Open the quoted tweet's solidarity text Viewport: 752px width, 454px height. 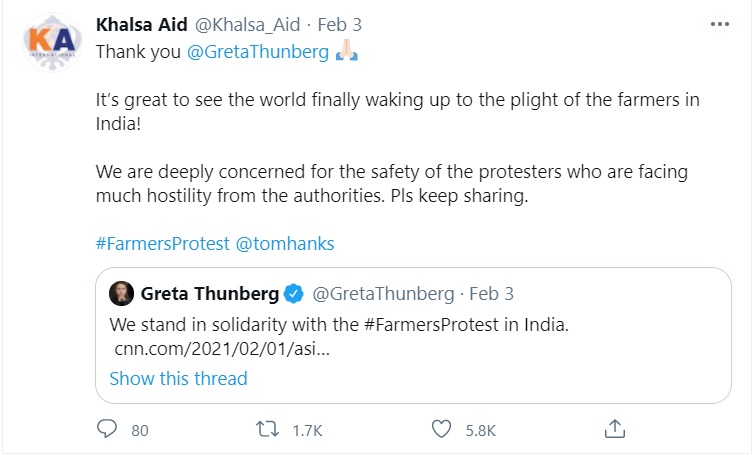point(339,325)
